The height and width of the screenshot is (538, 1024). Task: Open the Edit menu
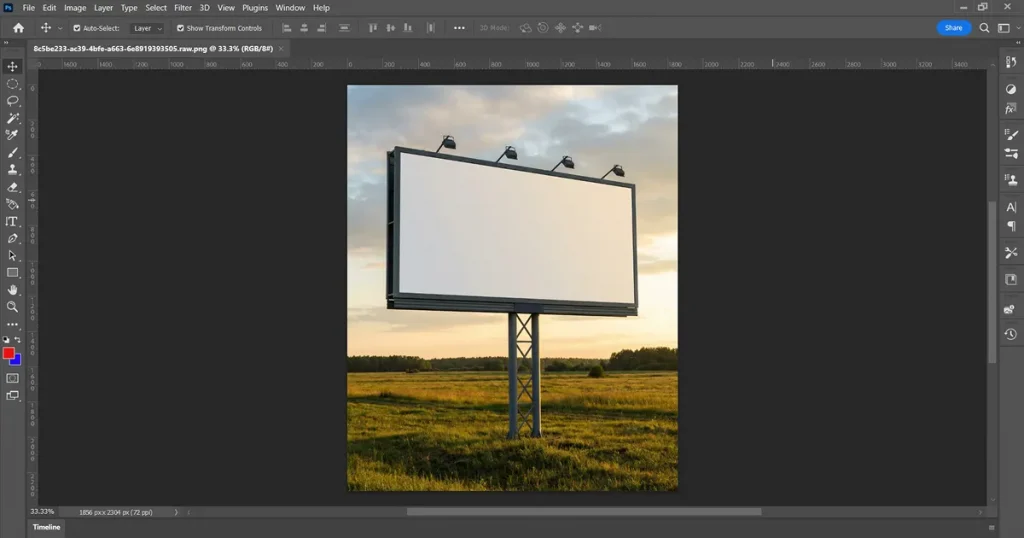[50, 8]
